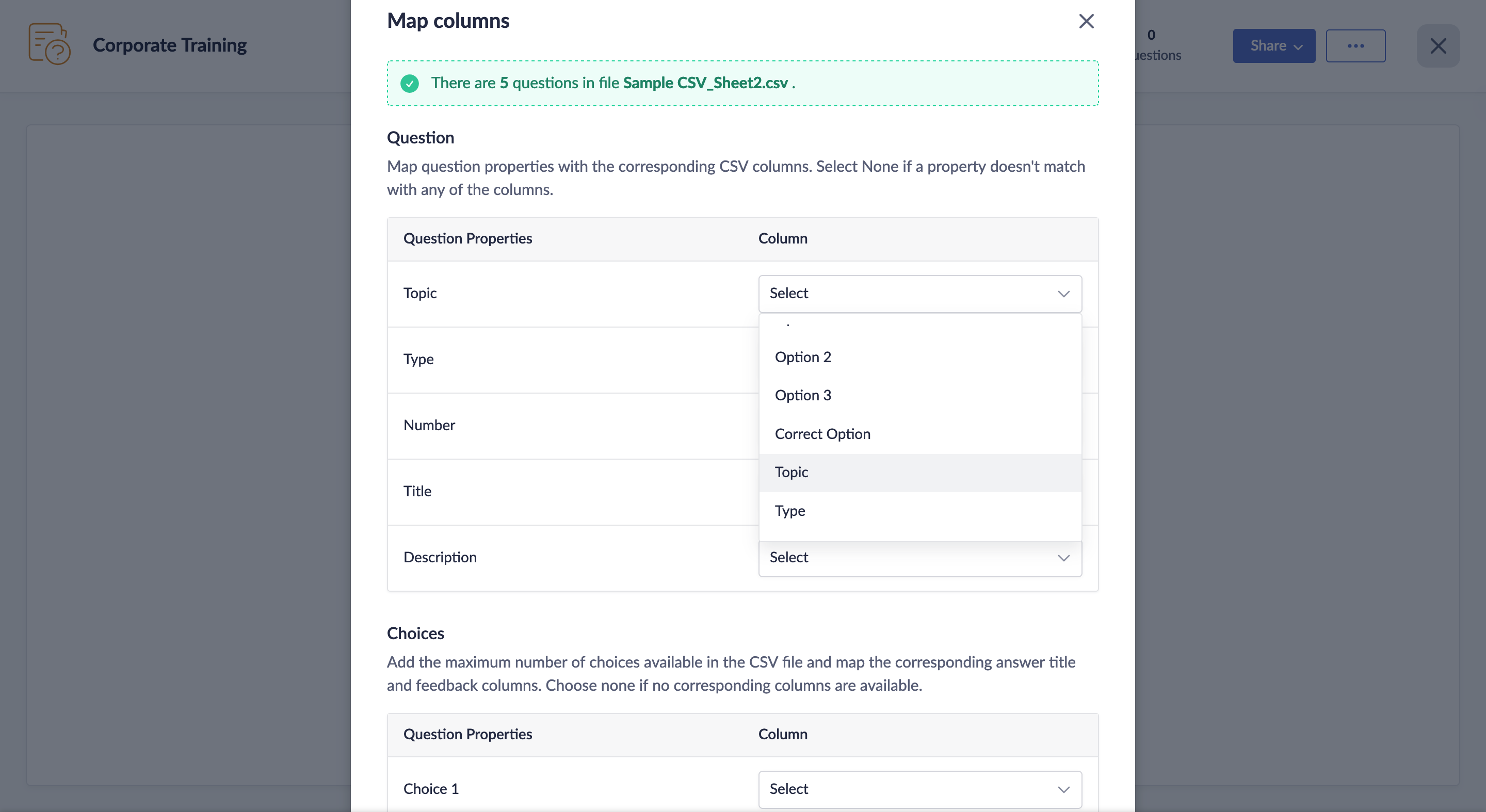Click the Choice 1 dropdown chevron
The width and height of the screenshot is (1486, 812).
(x=1063, y=789)
